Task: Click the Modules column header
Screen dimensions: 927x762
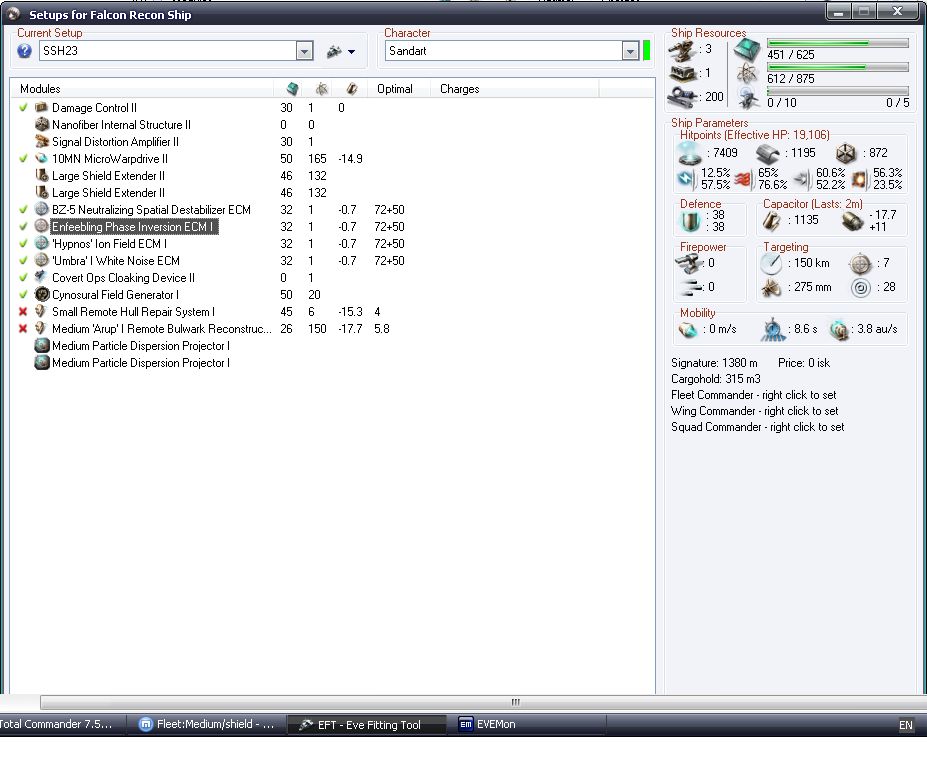Action: click(142, 89)
